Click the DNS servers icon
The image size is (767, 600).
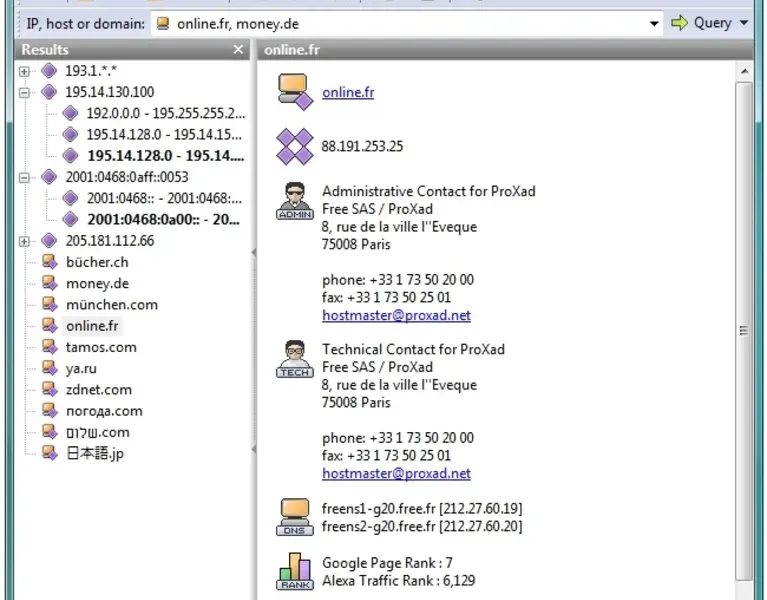(x=294, y=517)
